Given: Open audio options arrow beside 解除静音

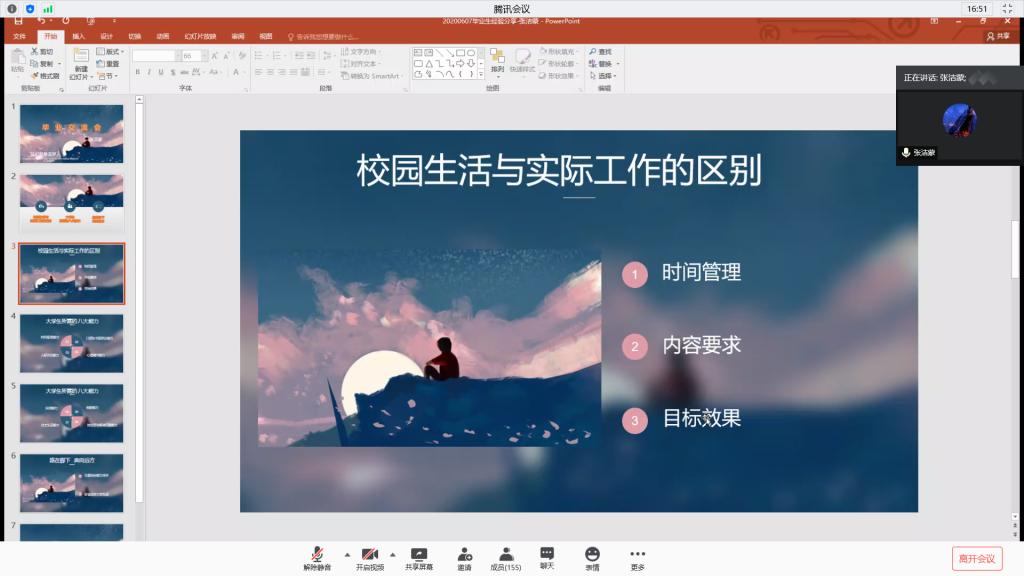Looking at the screenshot, I should click(x=347, y=555).
